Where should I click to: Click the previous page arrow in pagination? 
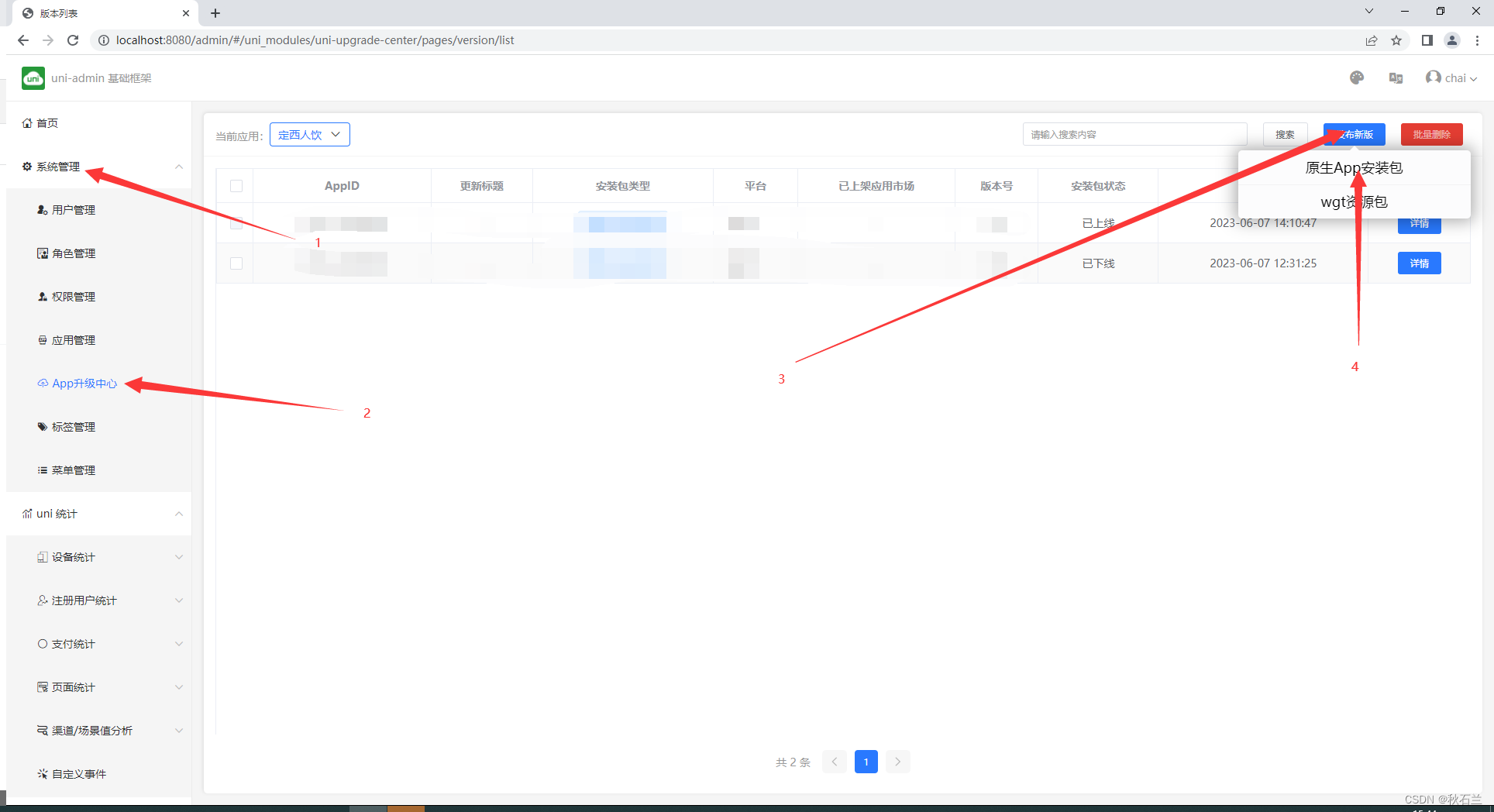tap(835, 762)
